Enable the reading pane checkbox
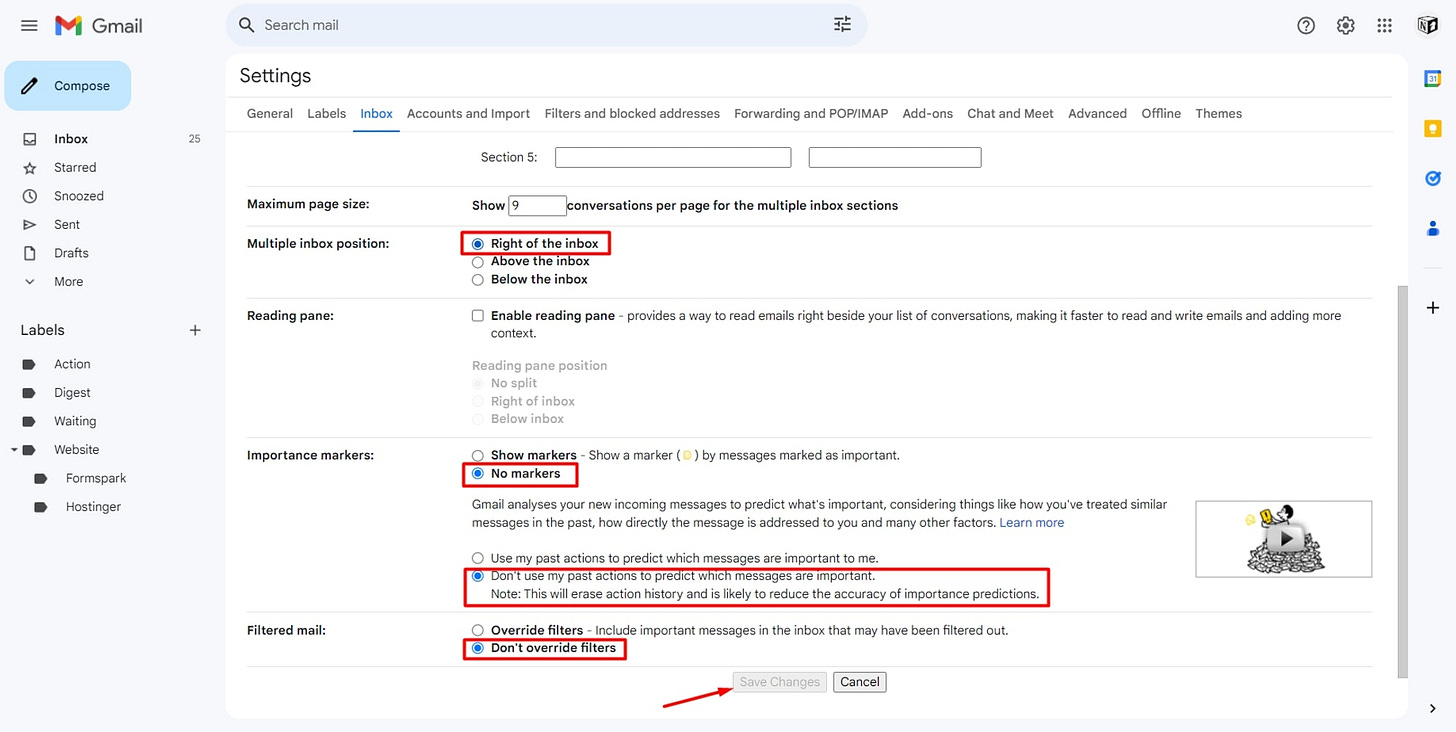Image resolution: width=1456 pixels, height=732 pixels. [478, 315]
